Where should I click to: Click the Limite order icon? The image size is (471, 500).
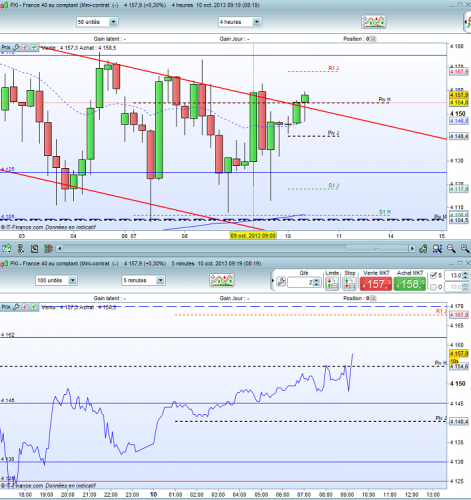(332, 284)
